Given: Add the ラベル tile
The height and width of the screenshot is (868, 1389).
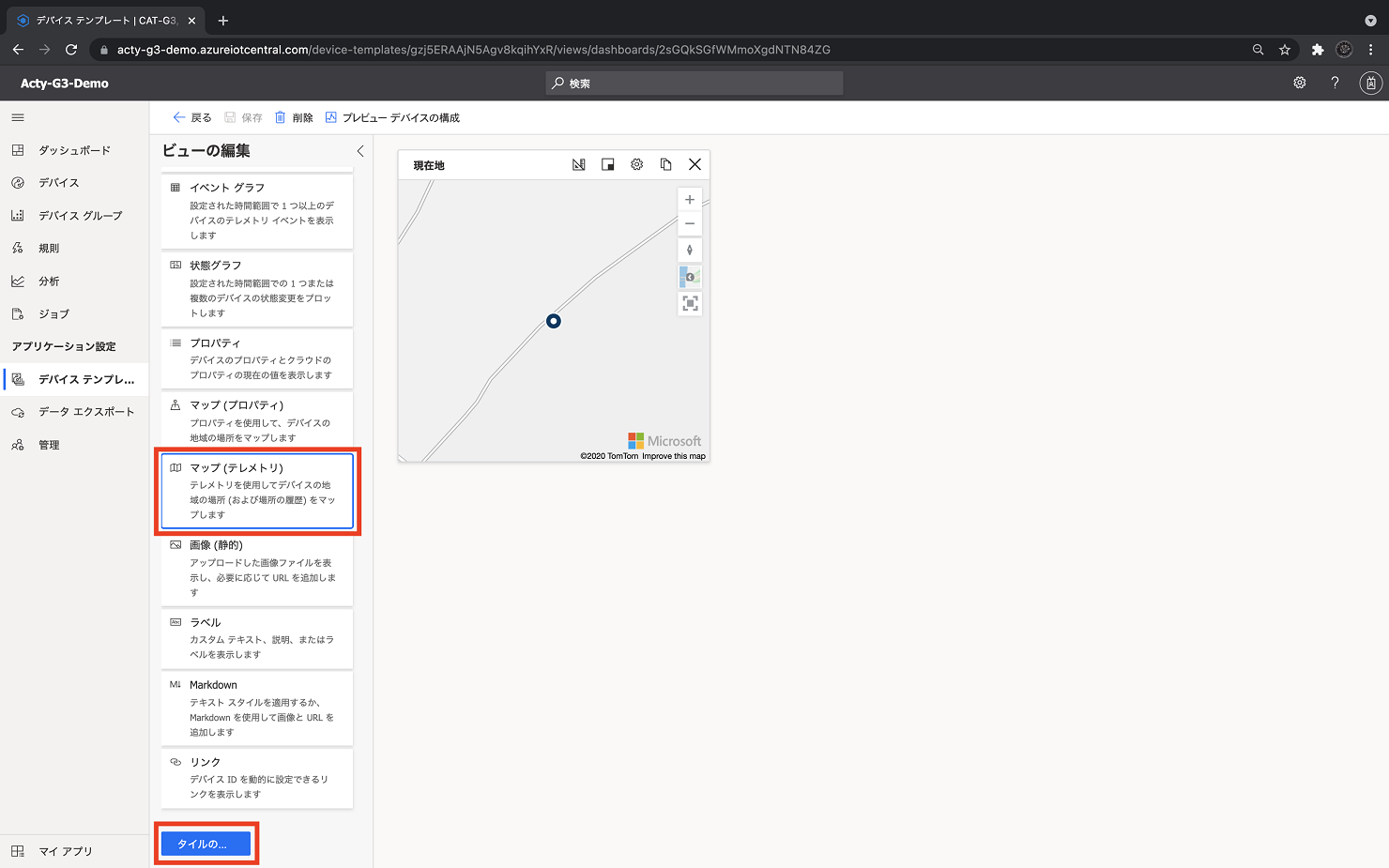Looking at the screenshot, I should coord(257,638).
